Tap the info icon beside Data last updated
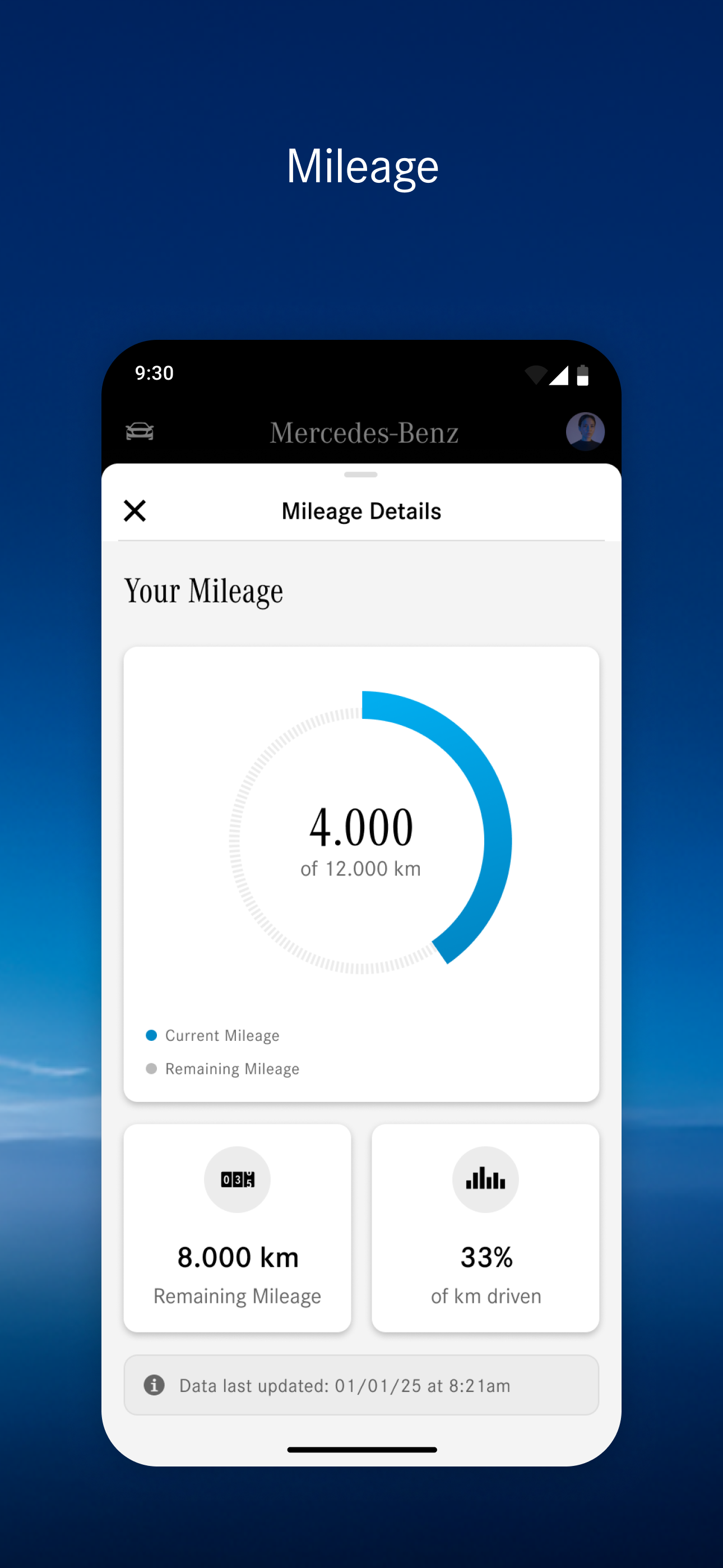The width and height of the screenshot is (723, 1568). click(154, 1385)
